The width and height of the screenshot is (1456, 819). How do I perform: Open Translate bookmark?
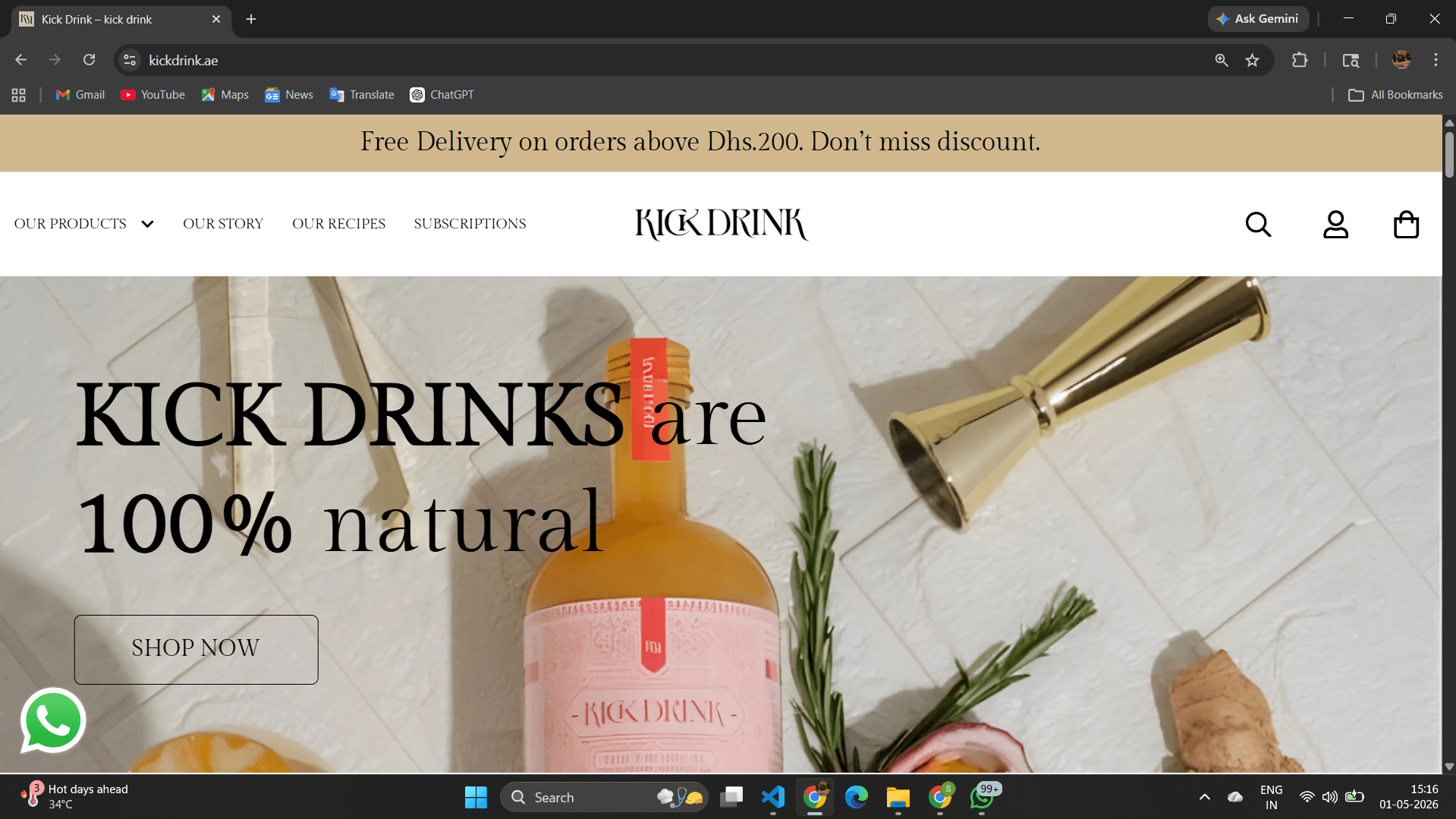(362, 95)
